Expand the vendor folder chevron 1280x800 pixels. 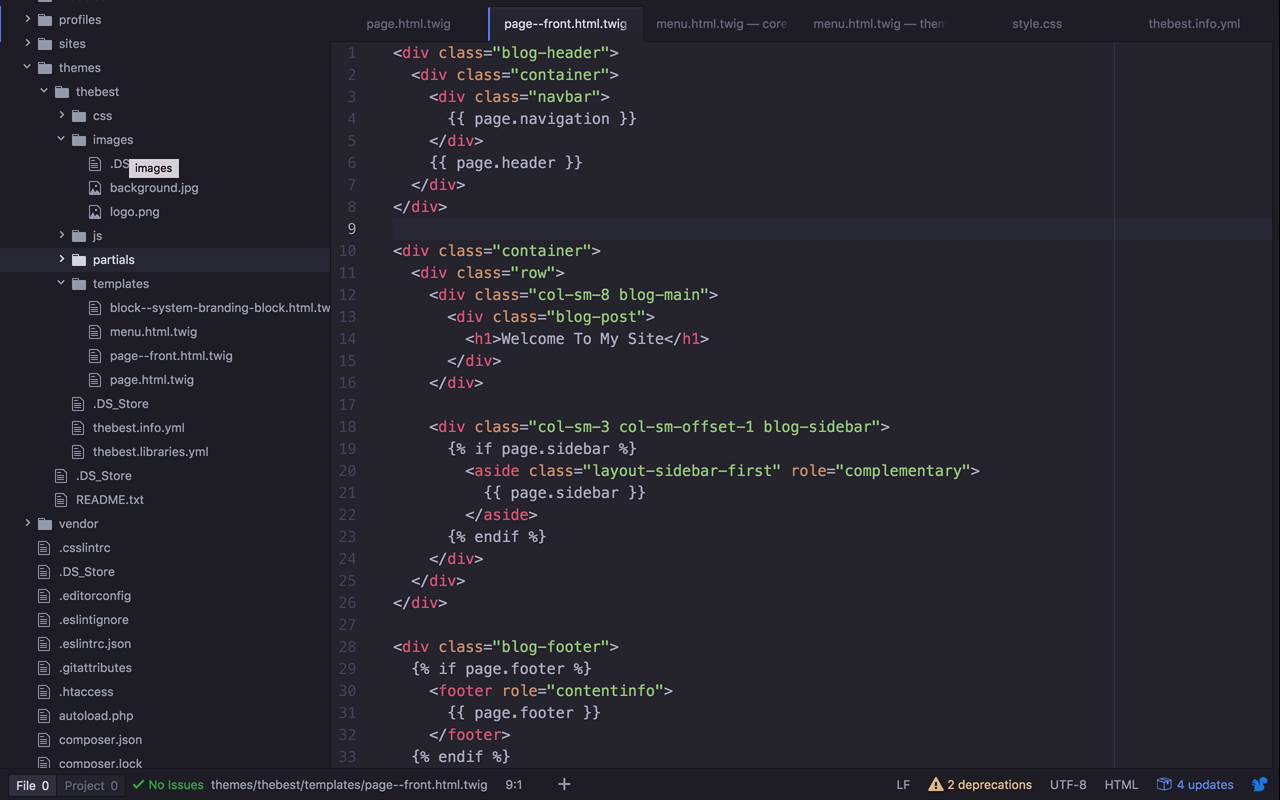point(27,523)
